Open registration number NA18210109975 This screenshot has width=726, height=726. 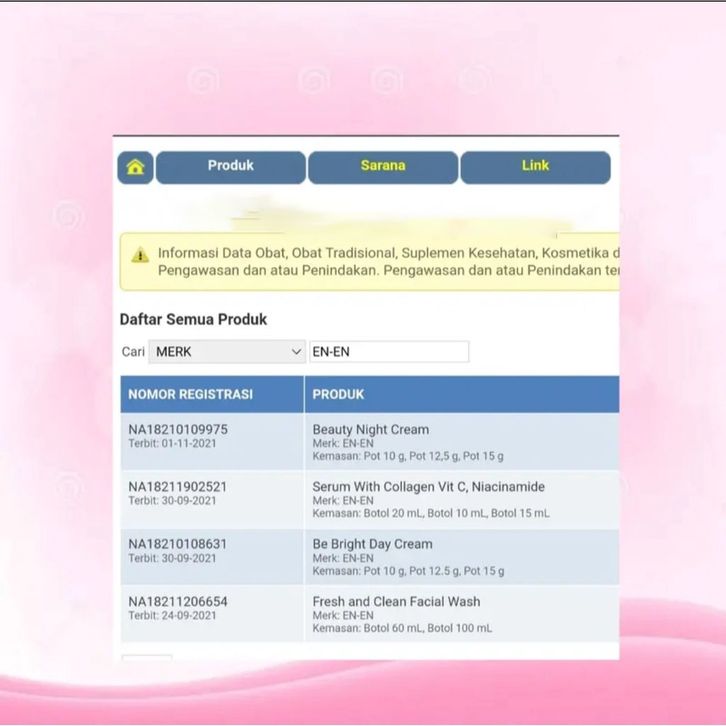178,430
